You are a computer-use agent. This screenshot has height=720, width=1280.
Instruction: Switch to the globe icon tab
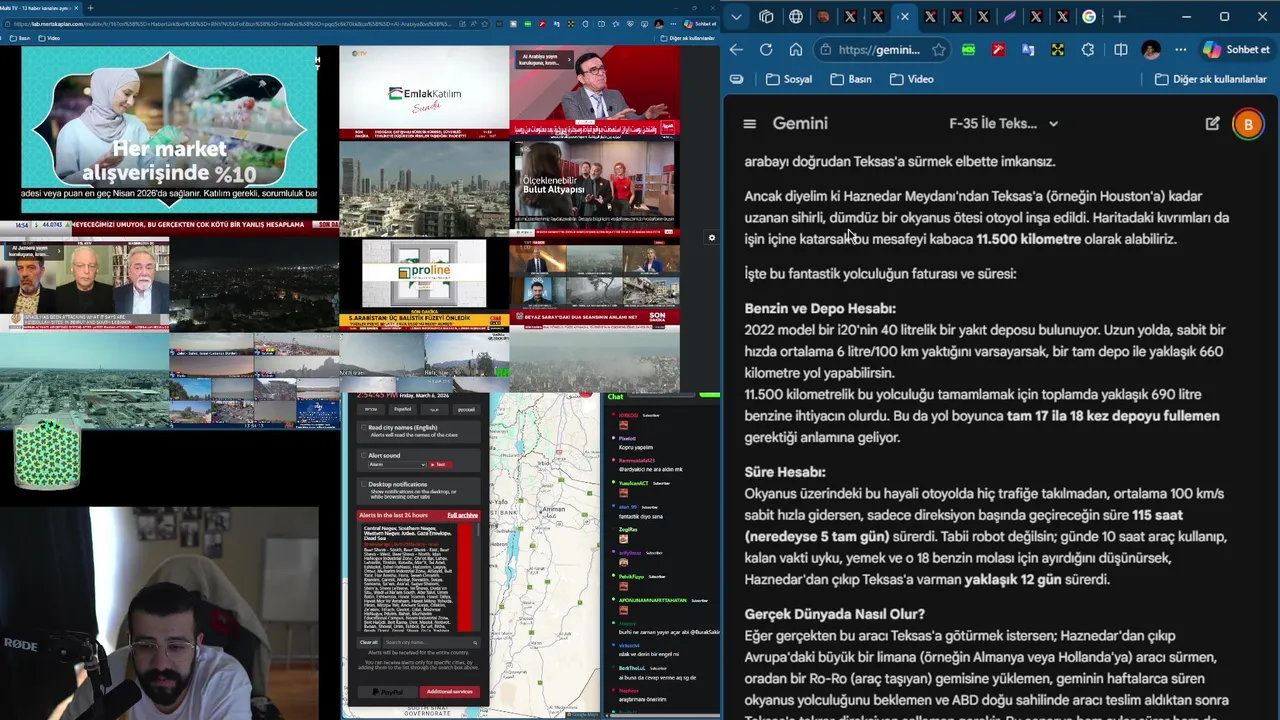796,16
